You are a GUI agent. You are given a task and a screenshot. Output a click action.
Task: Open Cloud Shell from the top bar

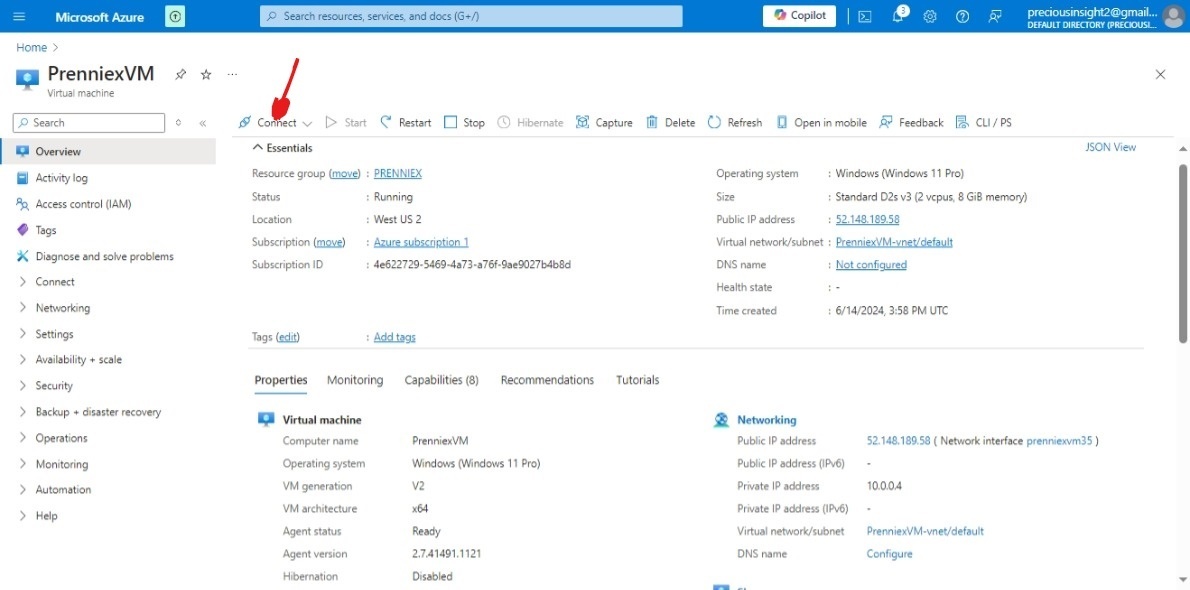click(x=864, y=16)
